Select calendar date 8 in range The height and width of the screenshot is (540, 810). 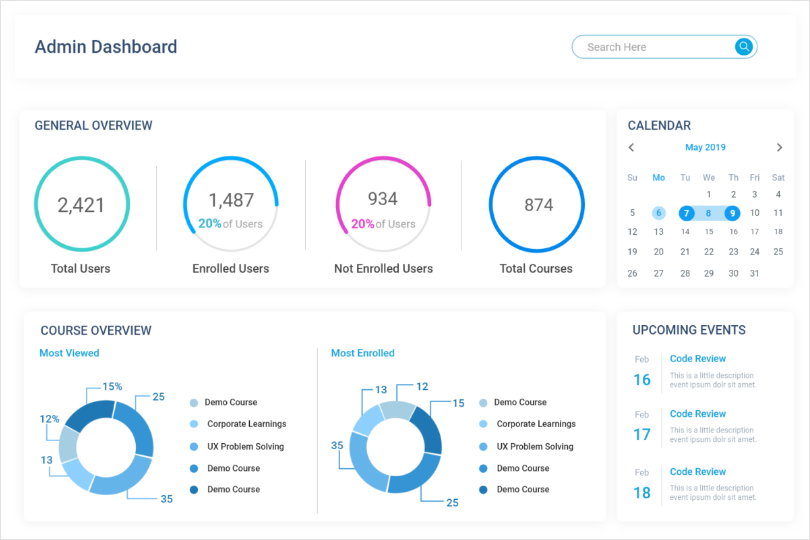coord(708,213)
